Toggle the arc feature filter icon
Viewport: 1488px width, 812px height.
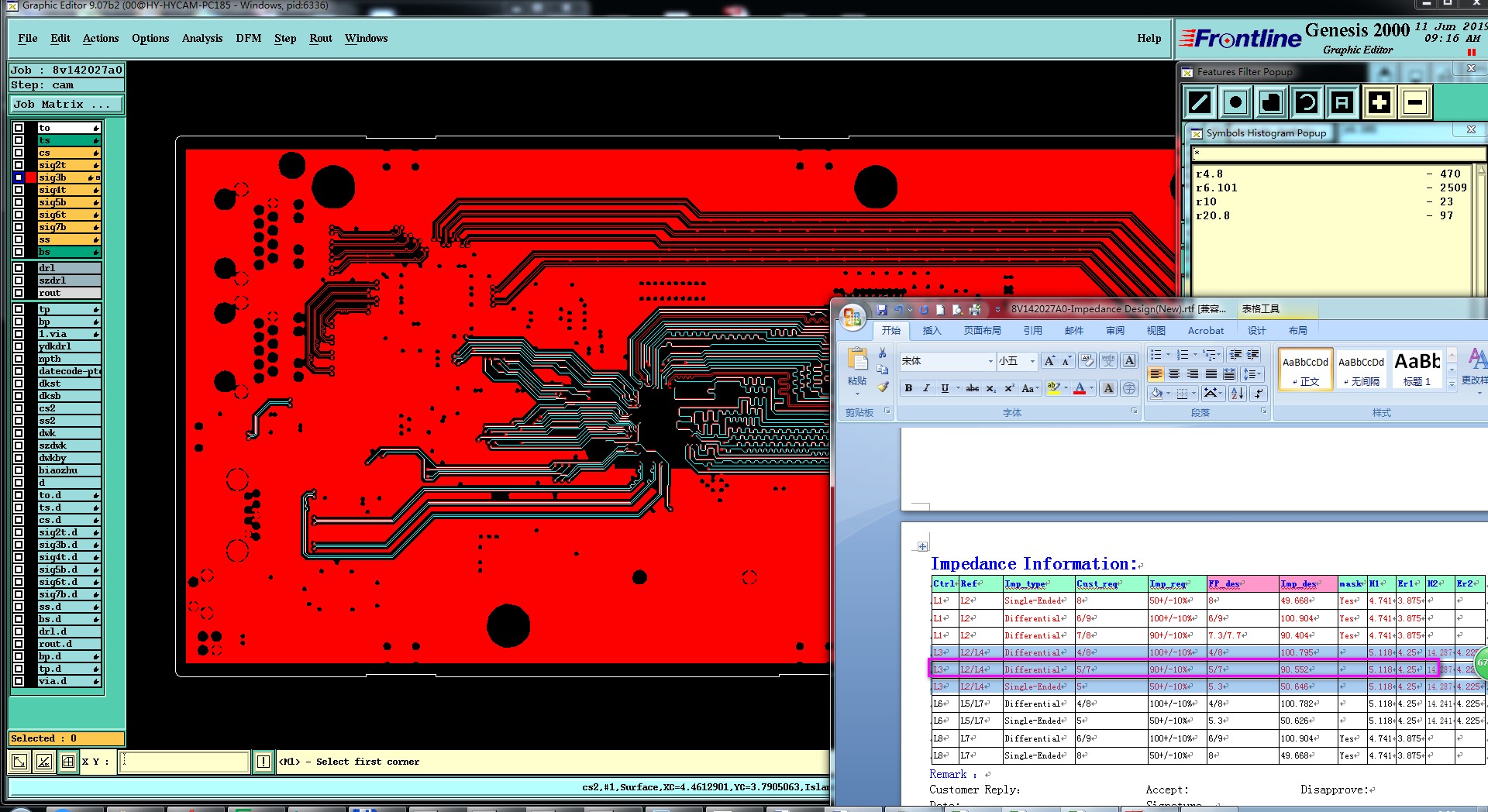click(x=1307, y=102)
